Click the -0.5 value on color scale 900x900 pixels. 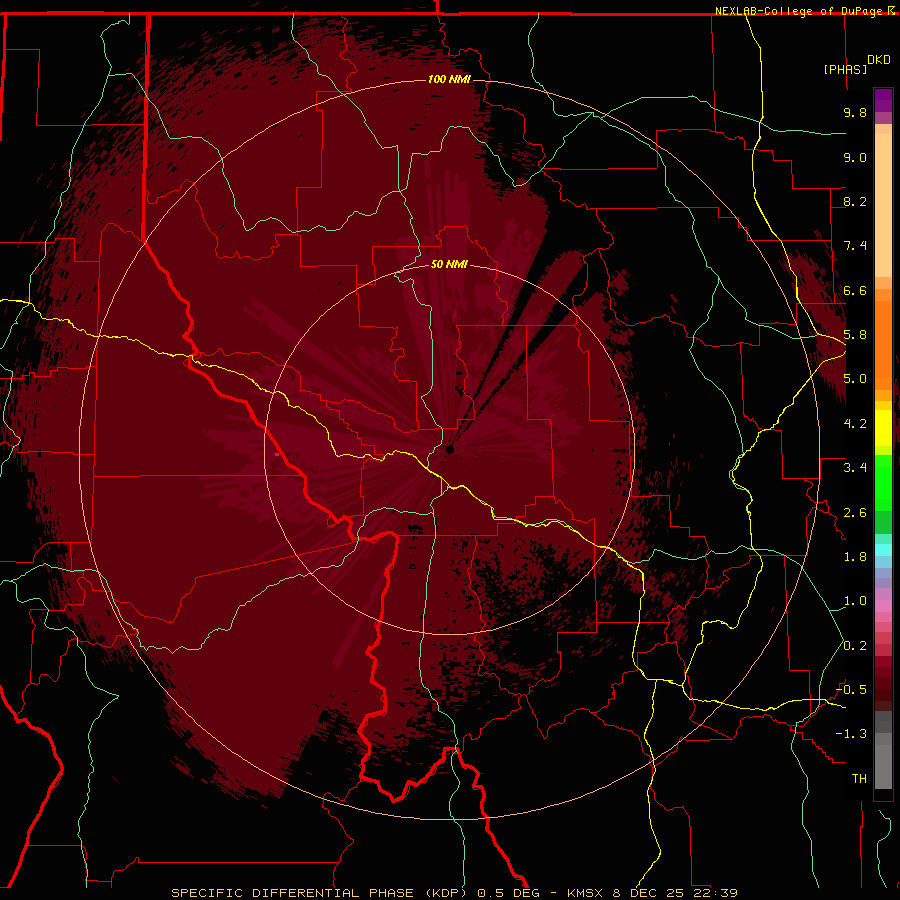coord(851,690)
